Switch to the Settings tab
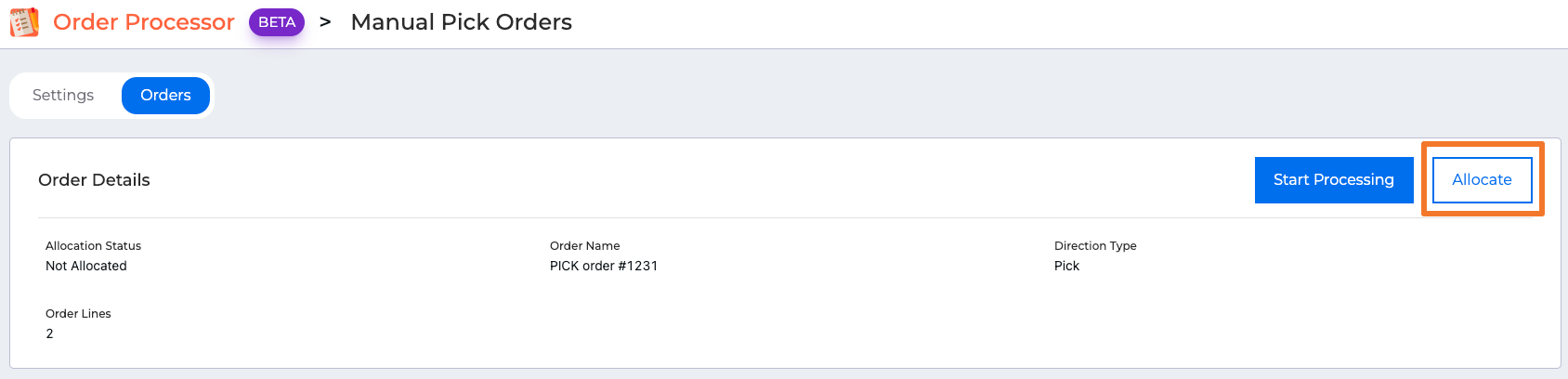 [x=63, y=96]
